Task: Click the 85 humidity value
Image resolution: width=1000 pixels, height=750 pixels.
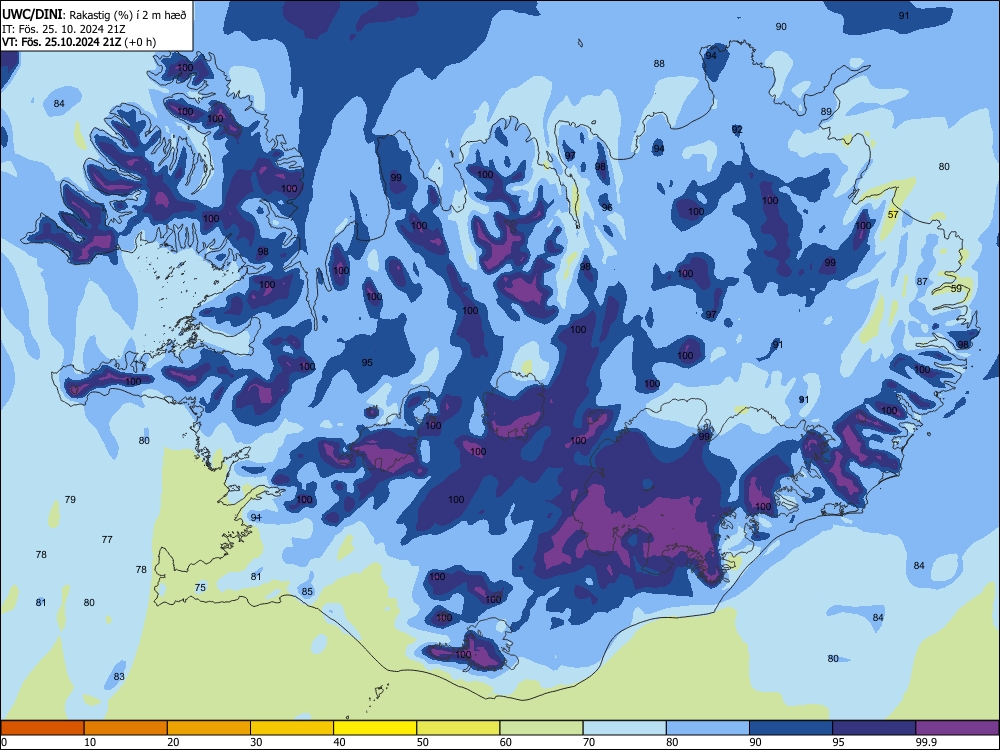Action: pyautogui.click(x=307, y=592)
